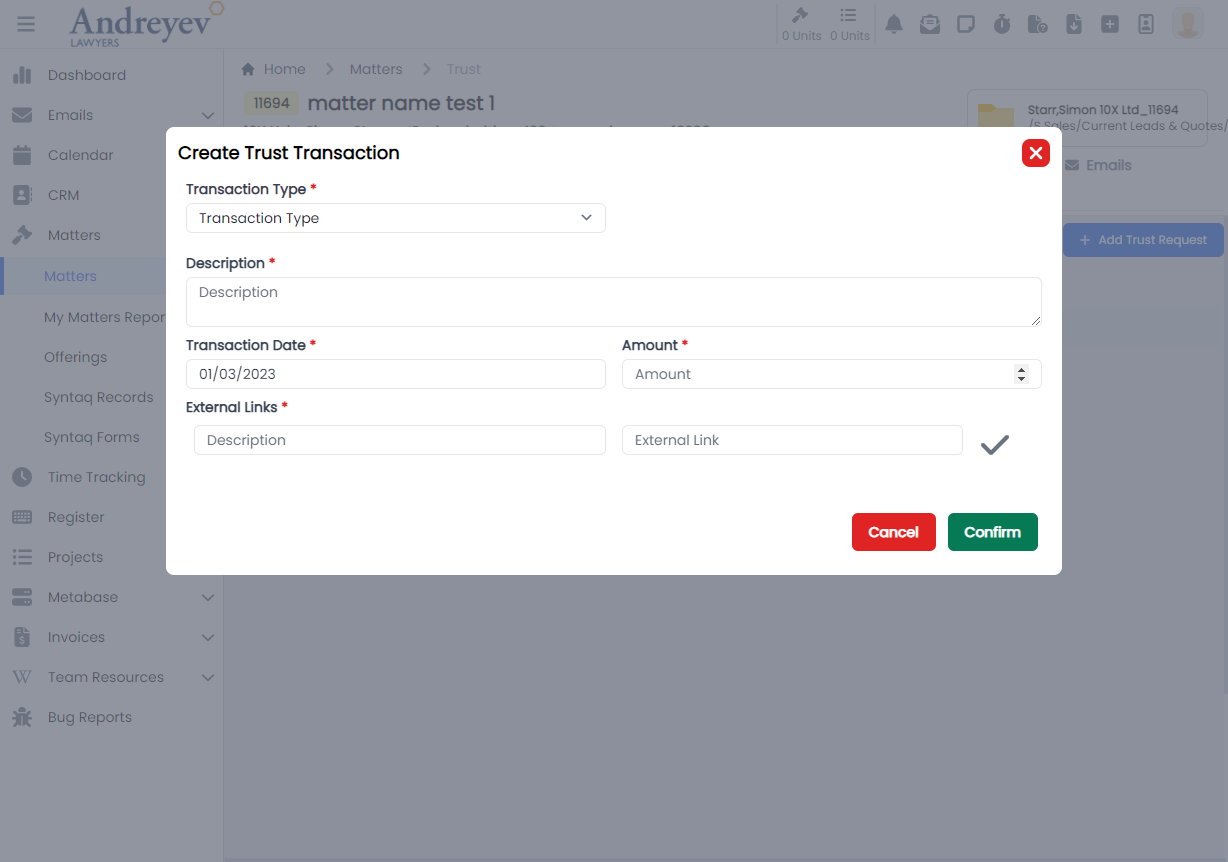The image size is (1228, 862).
Task: Open Time Tracking in the sidebar
Action: coord(96,477)
